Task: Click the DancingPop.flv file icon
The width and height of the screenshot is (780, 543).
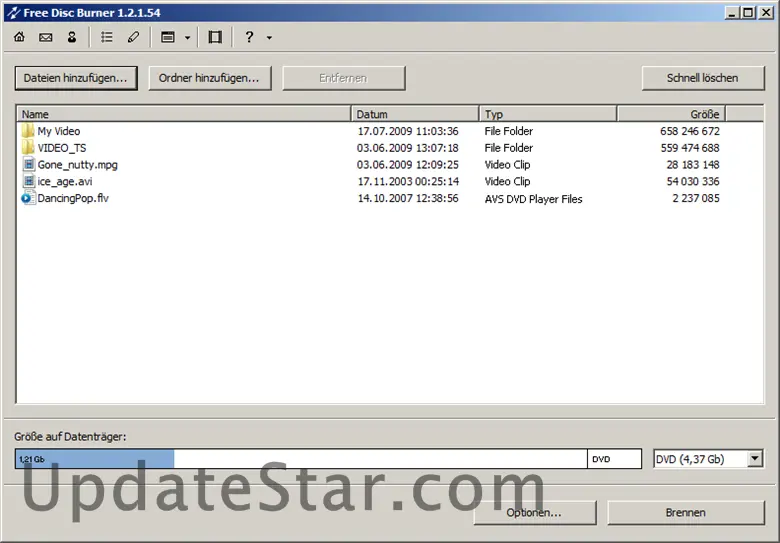Action: point(28,198)
